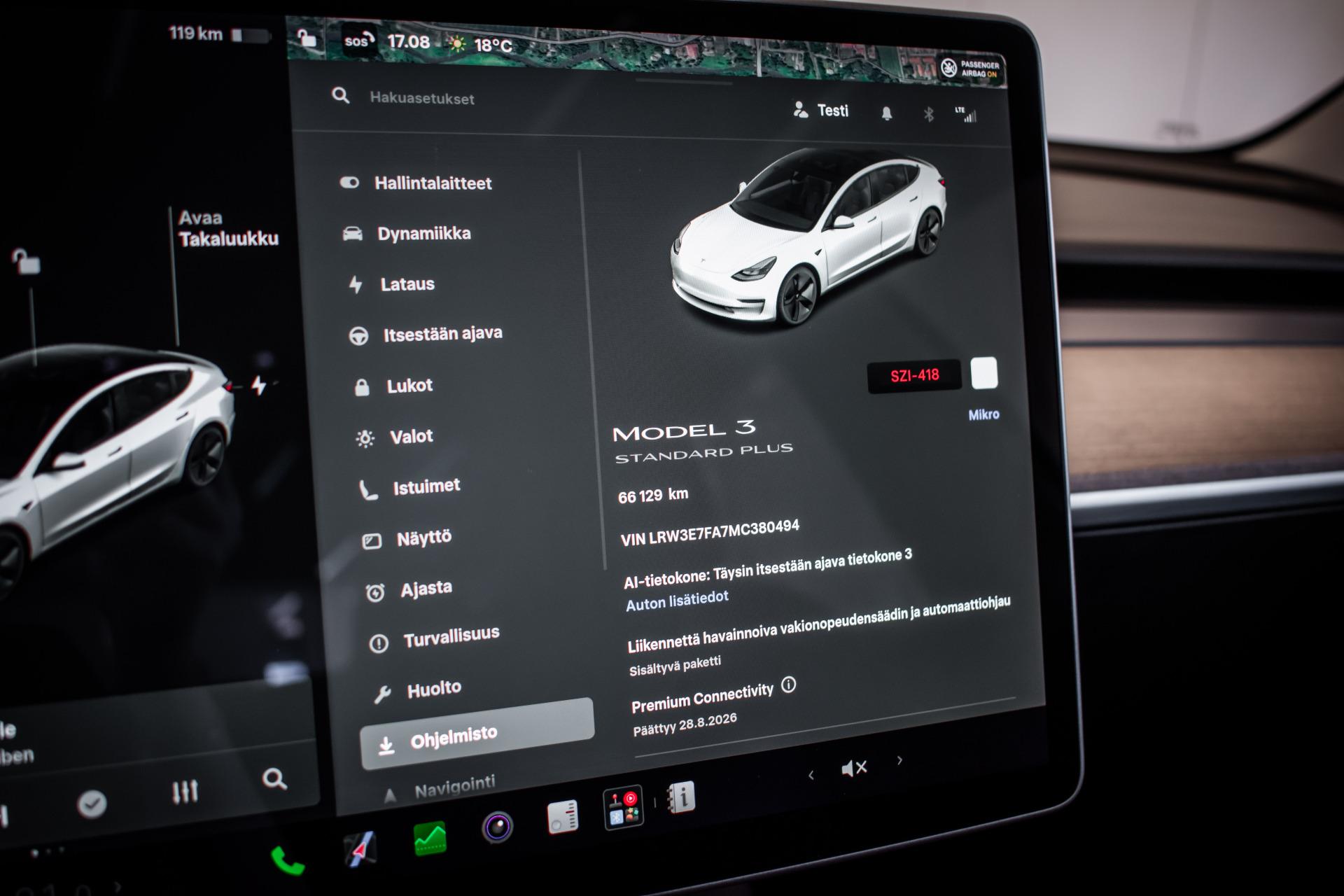
Task: Tap the Liikennettä havainnoiva vakionopeudensäädin line
Action: tap(818, 624)
